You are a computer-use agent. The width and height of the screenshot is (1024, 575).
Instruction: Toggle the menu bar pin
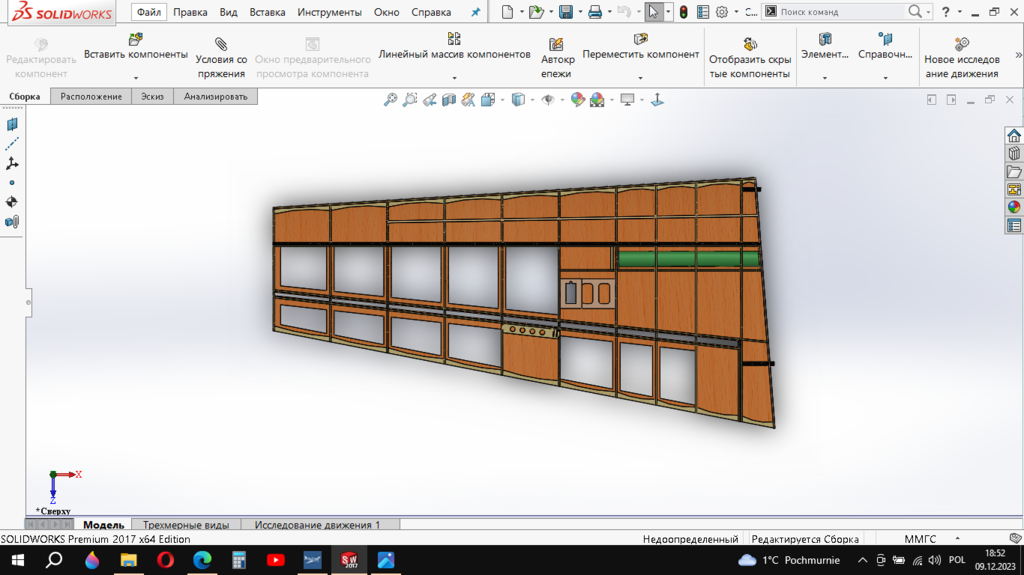pos(476,12)
